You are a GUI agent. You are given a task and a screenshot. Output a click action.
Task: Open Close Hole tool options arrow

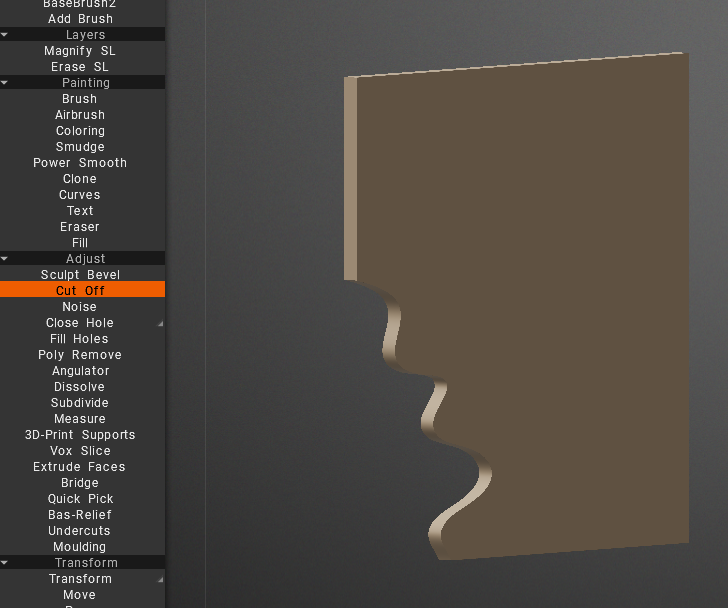pos(159,324)
